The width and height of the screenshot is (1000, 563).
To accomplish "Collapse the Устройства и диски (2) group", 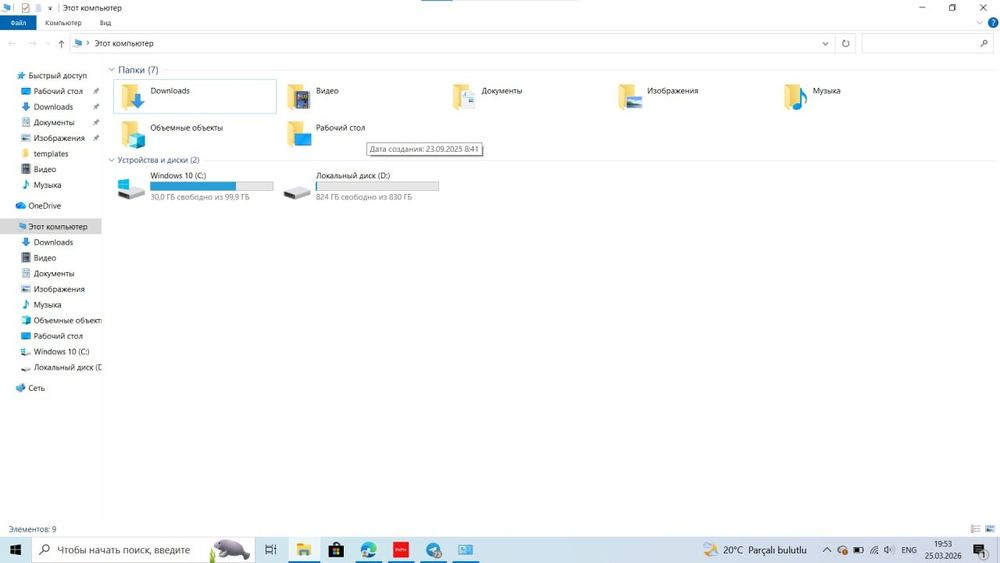I will [x=112, y=160].
